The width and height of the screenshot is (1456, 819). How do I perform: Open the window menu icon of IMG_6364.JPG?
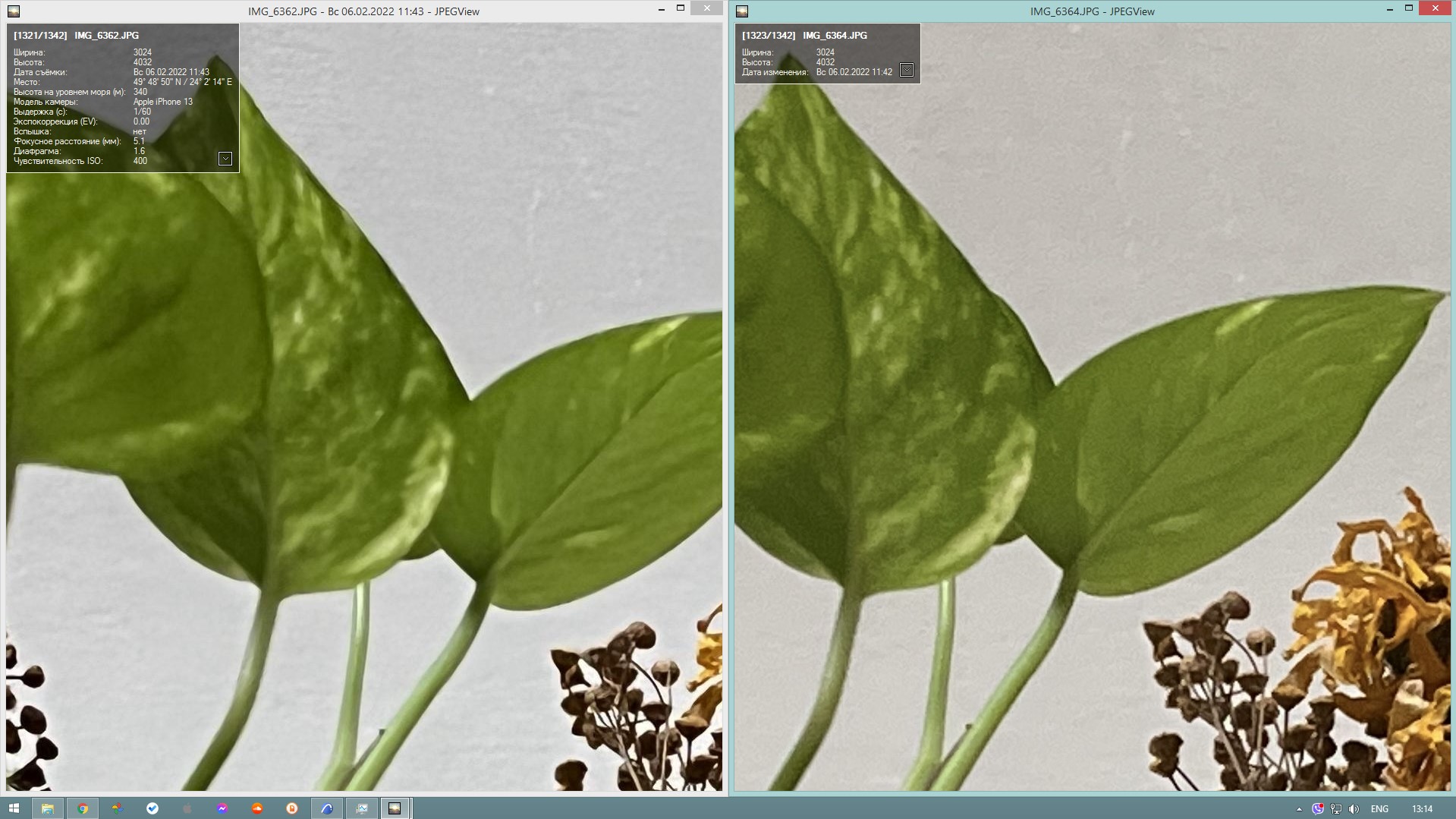pos(742,11)
